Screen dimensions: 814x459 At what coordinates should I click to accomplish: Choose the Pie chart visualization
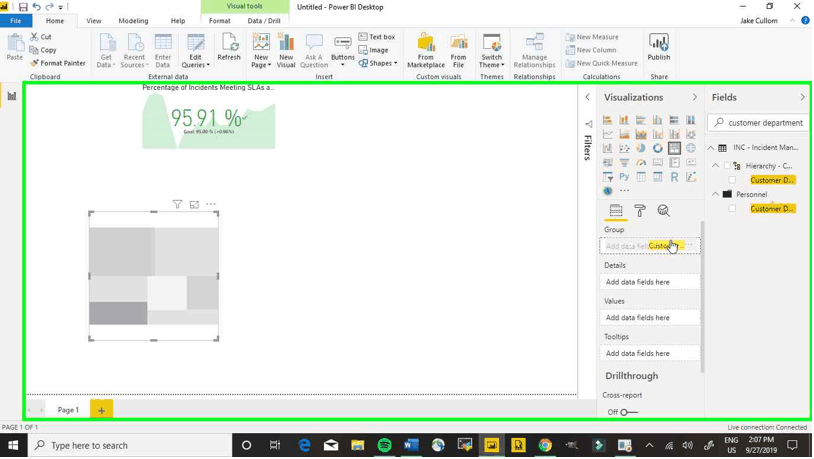pyautogui.click(x=641, y=148)
